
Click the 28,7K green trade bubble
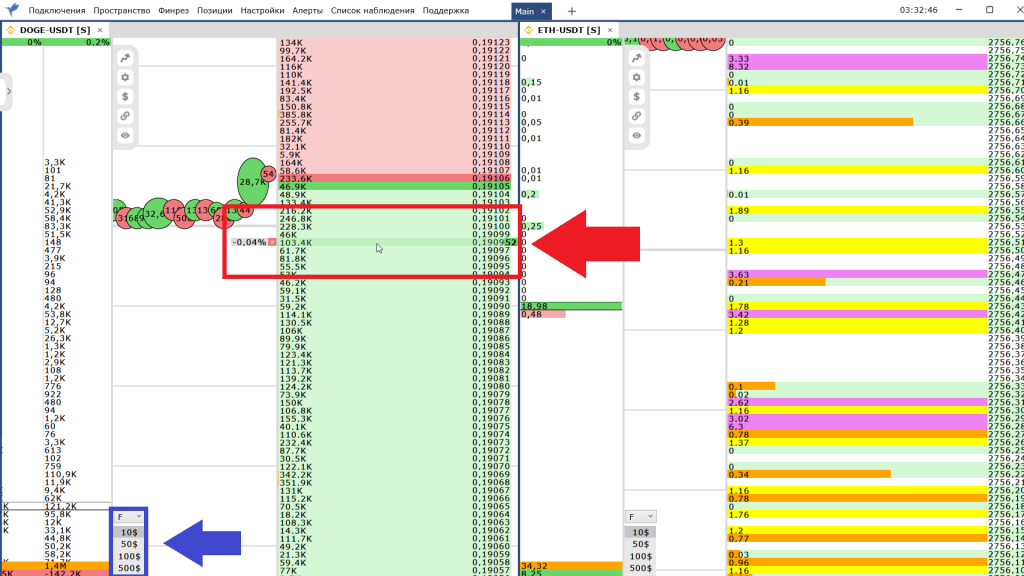tap(252, 182)
